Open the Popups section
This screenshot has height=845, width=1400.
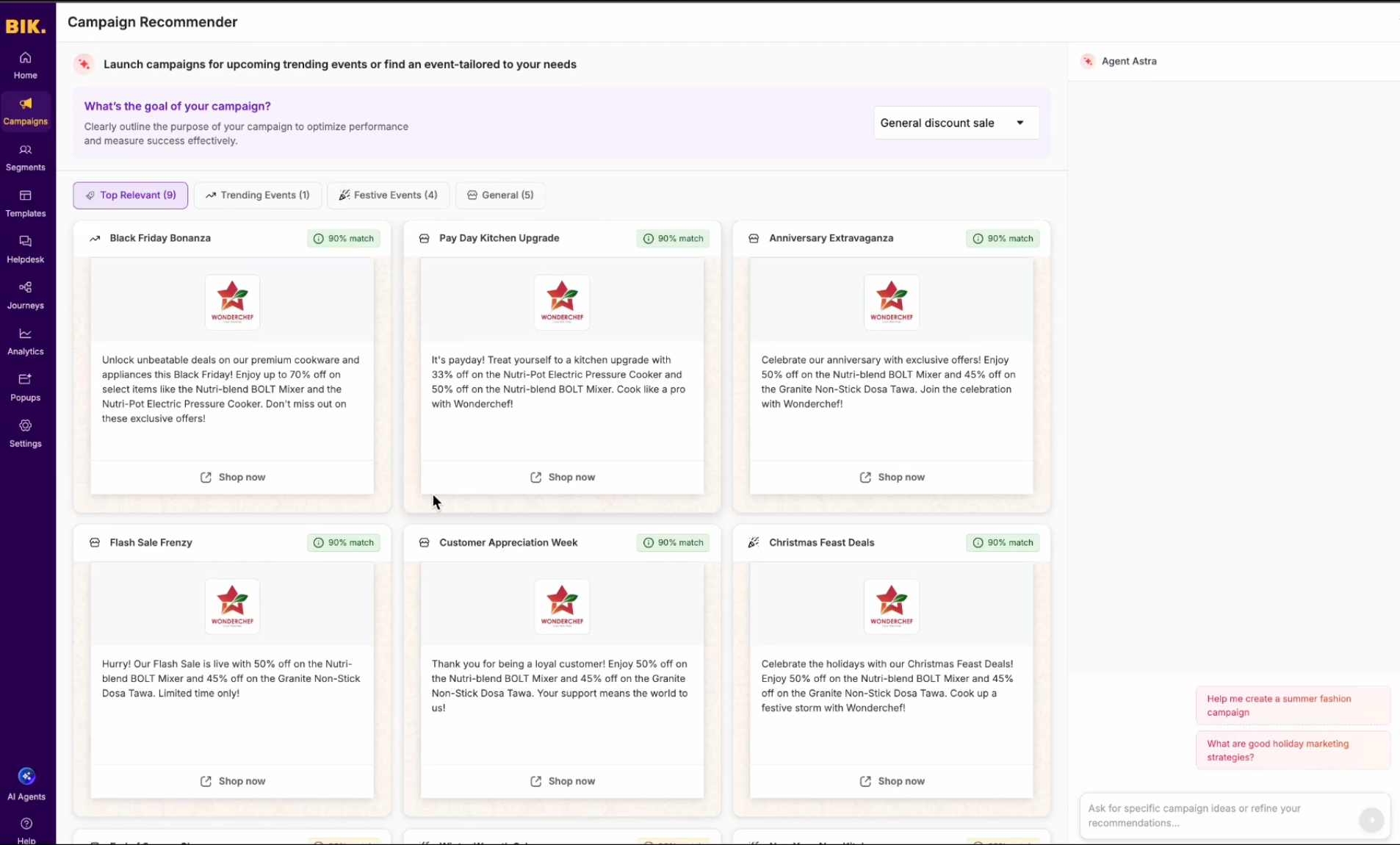(x=25, y=386)
